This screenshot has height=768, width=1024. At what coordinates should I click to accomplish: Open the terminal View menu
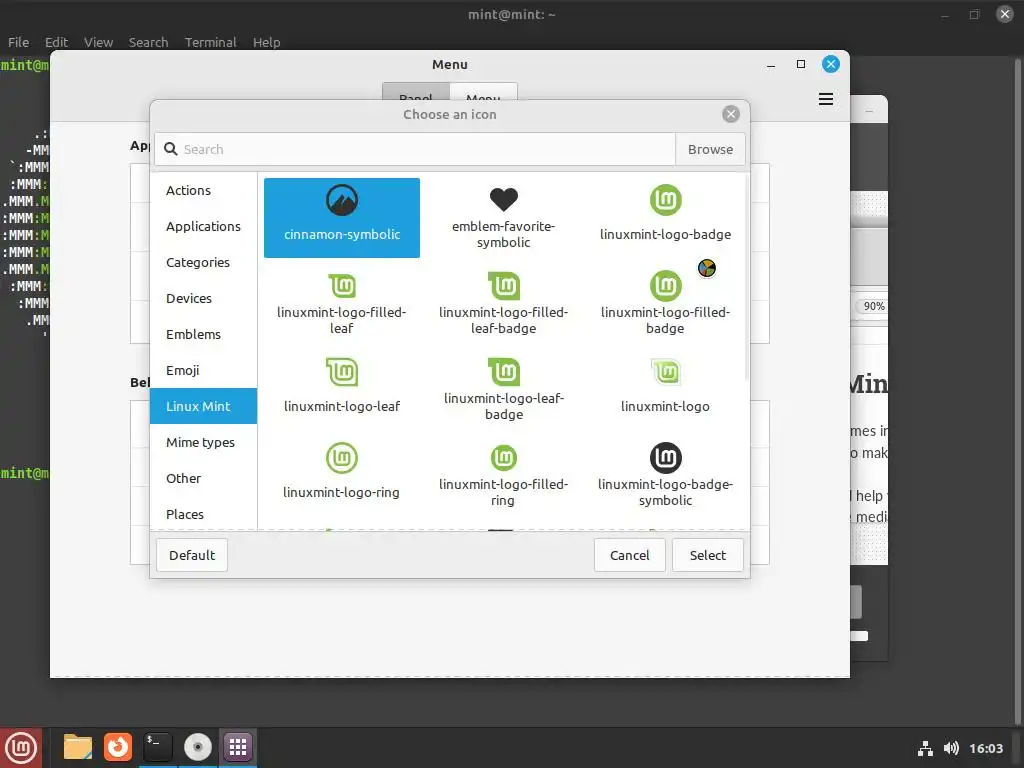pos(98,42)
